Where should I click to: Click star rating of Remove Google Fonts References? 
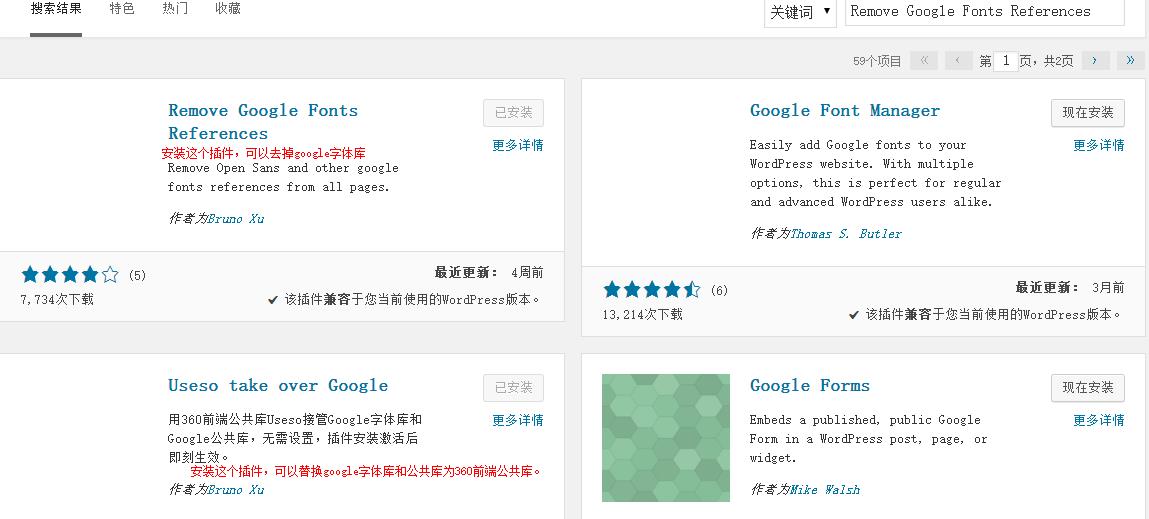tap(70, 275)
